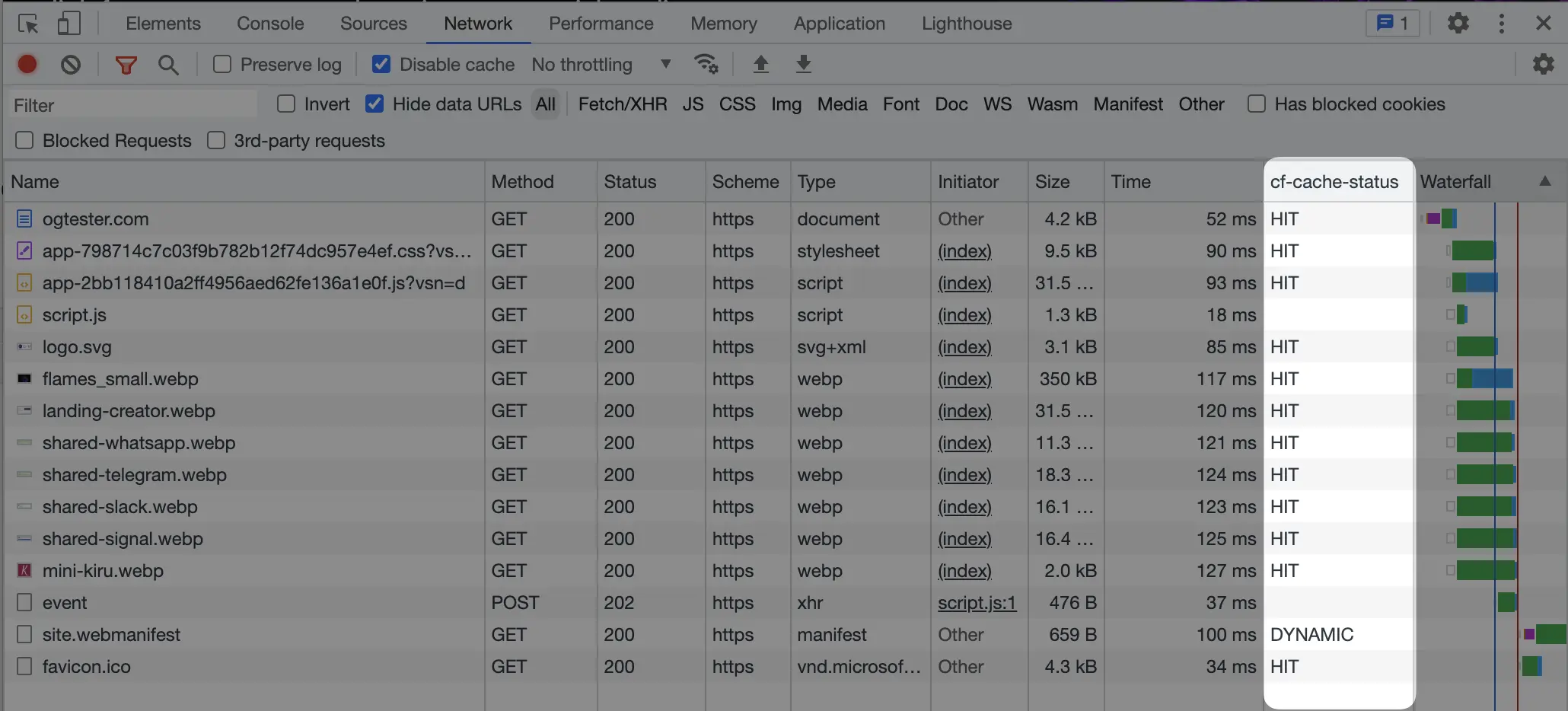Open network conditions Wi-Fi icon
The image size is (1568, 711).
click(x=706, y=65)
